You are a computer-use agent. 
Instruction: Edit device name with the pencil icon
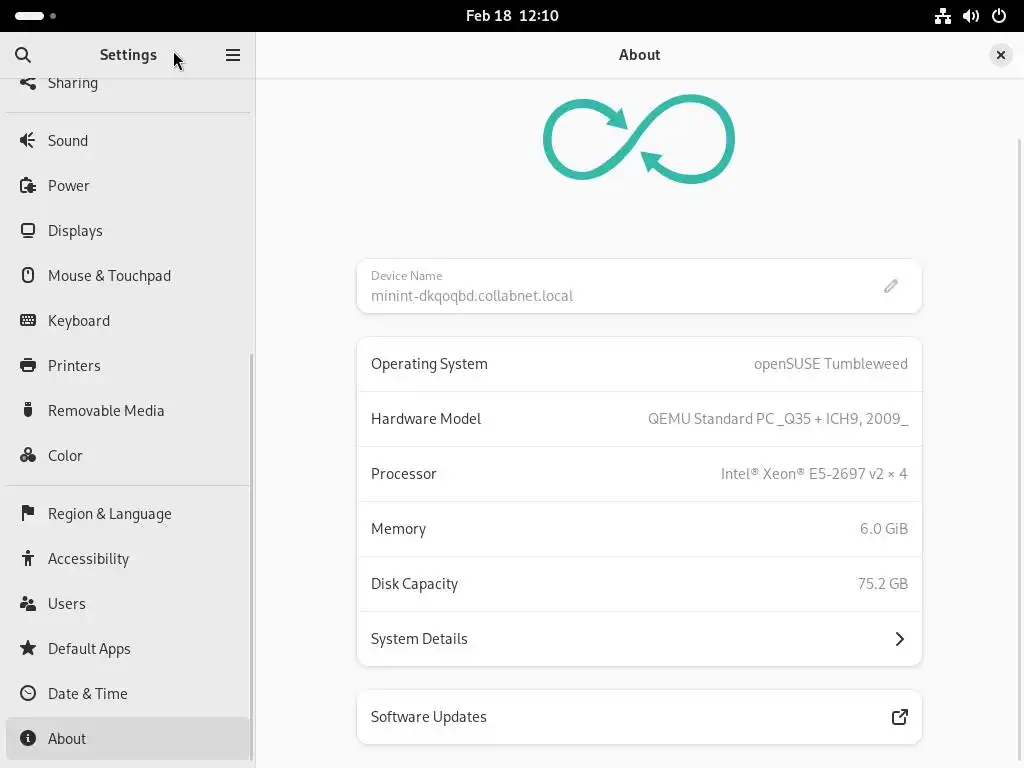pyautogui.click(x=891, y=286)
